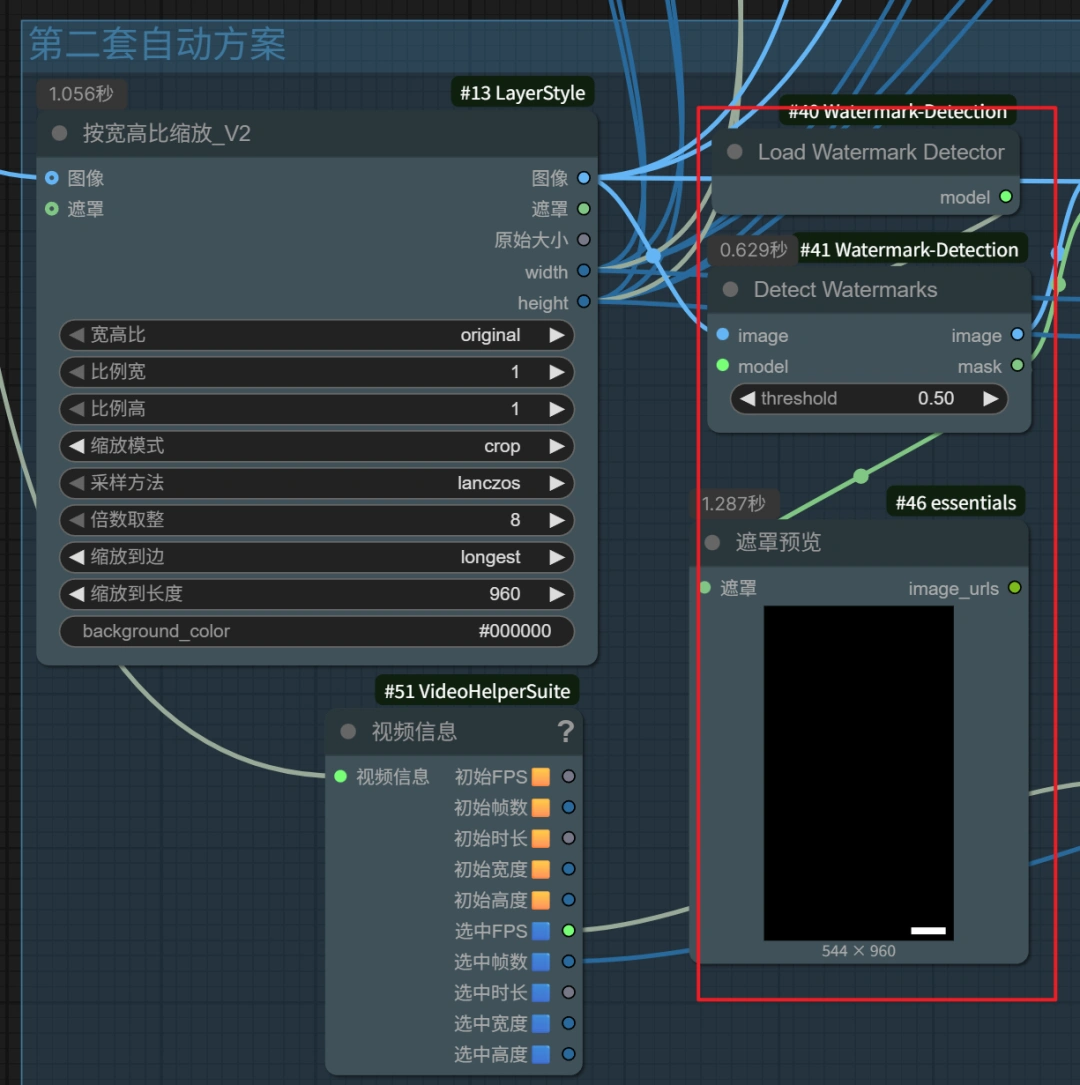Toggle collapse dot of 遮罩预览 node
The height and width of the screenshot is (1085, 1080).
[x=712, y=542]
